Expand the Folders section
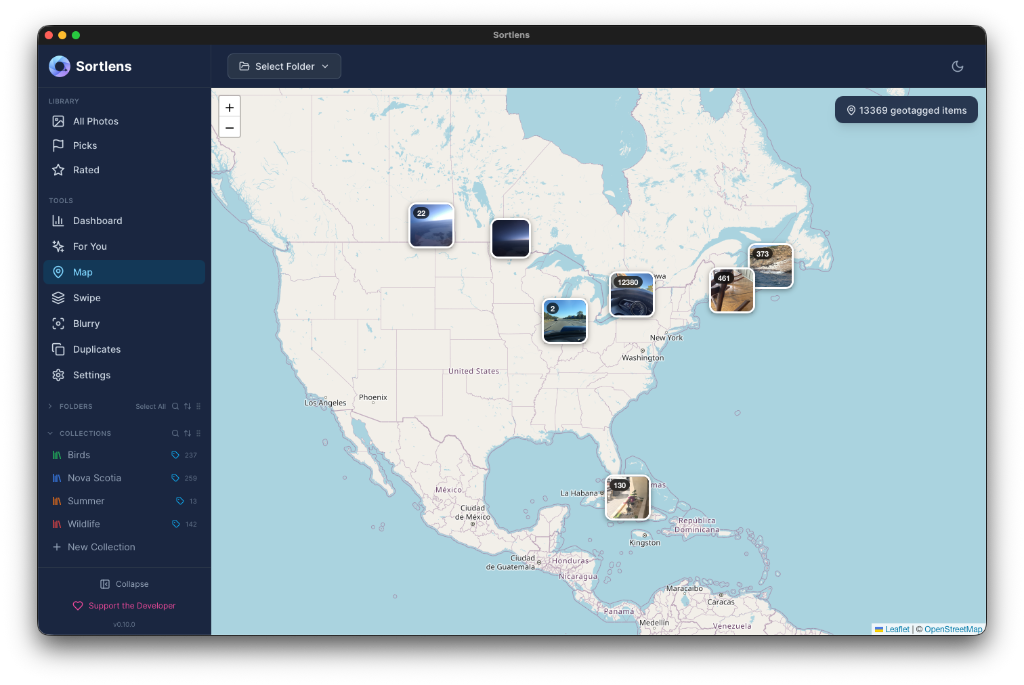The width and height of the screenshot is (1024, 685). point(50,406)
